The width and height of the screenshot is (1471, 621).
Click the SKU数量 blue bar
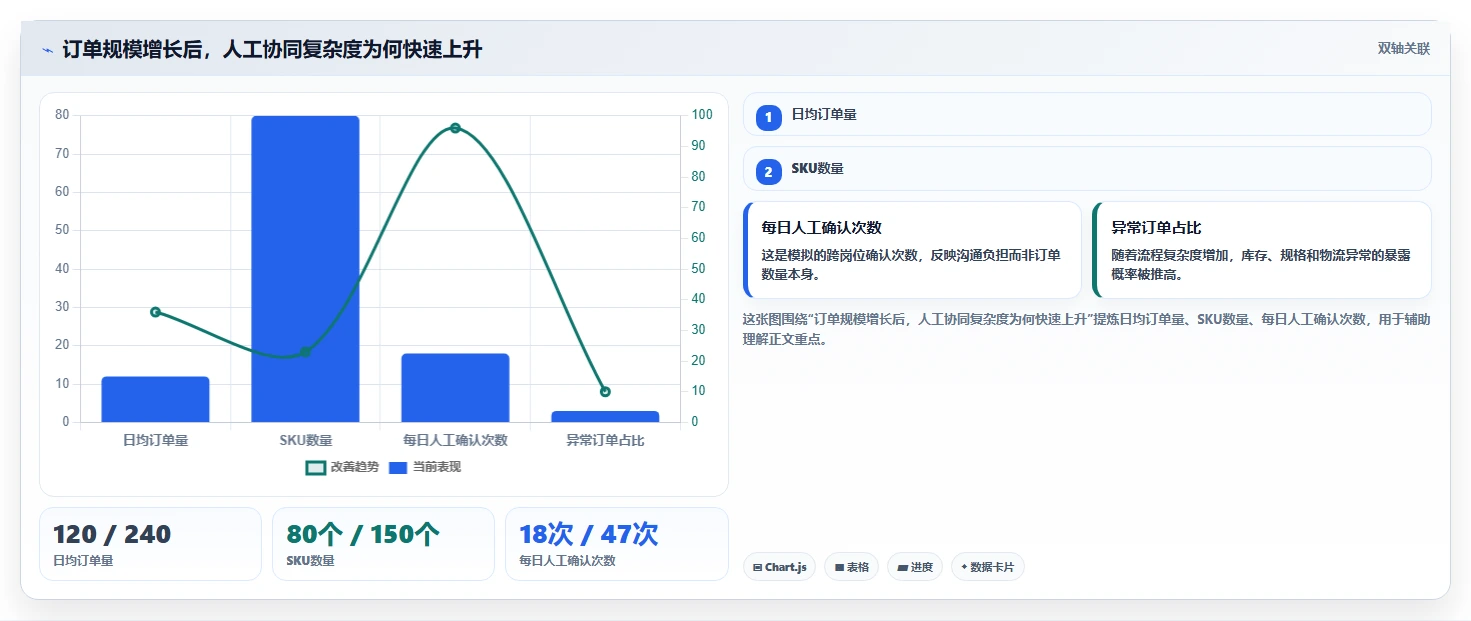305,269
